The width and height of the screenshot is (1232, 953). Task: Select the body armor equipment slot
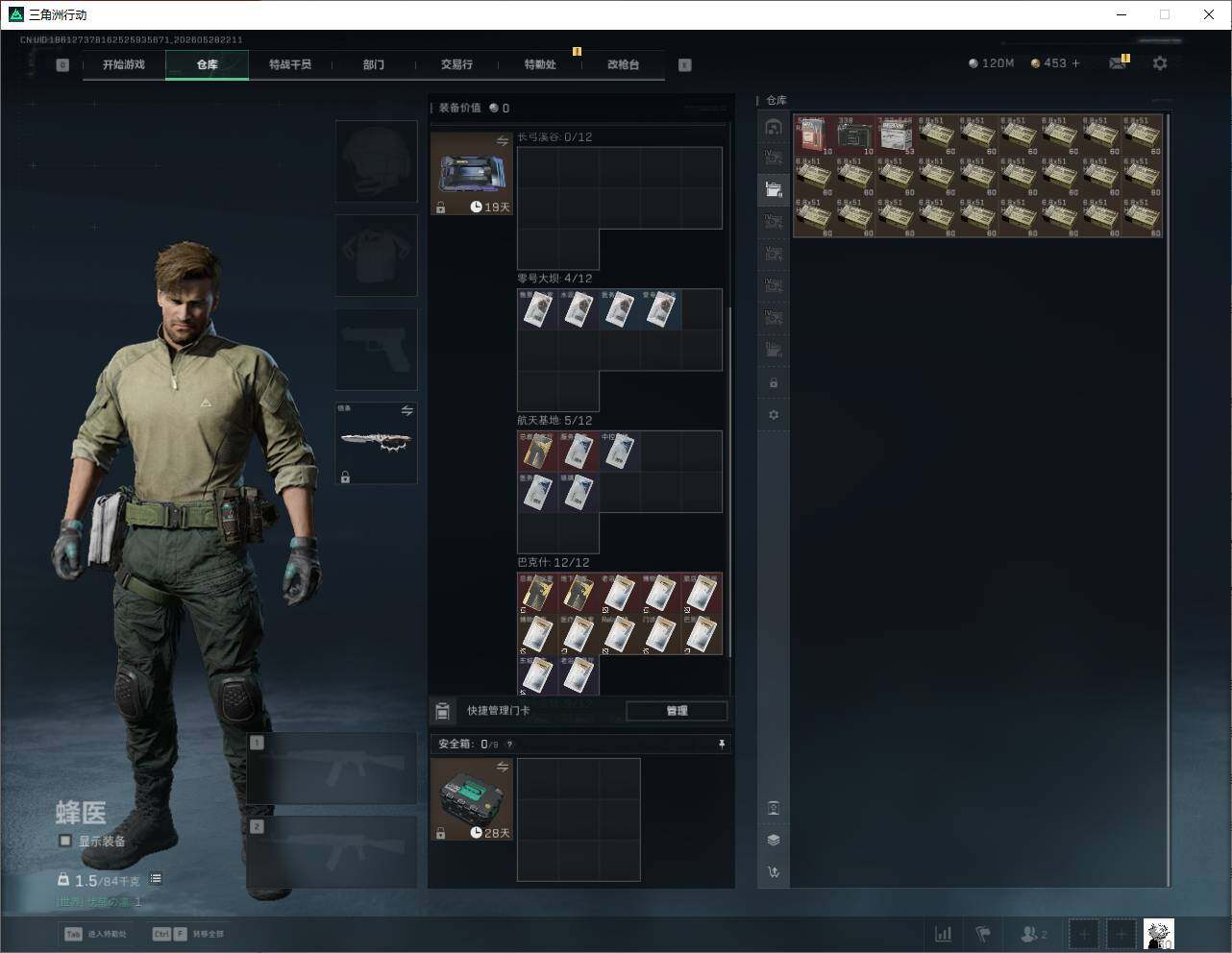(x=376, y=255)
